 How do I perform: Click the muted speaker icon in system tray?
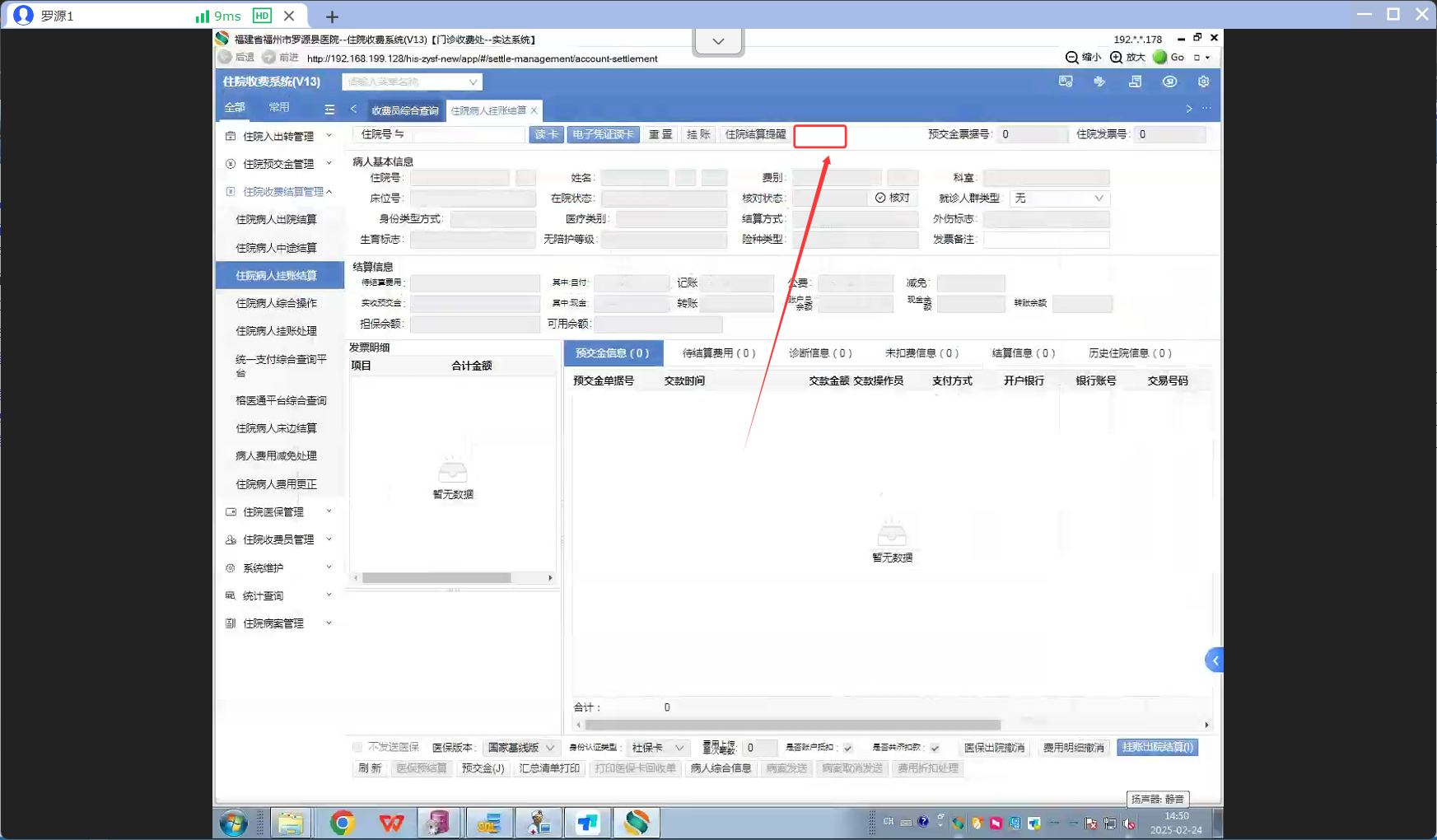(x=1129, y=823)
